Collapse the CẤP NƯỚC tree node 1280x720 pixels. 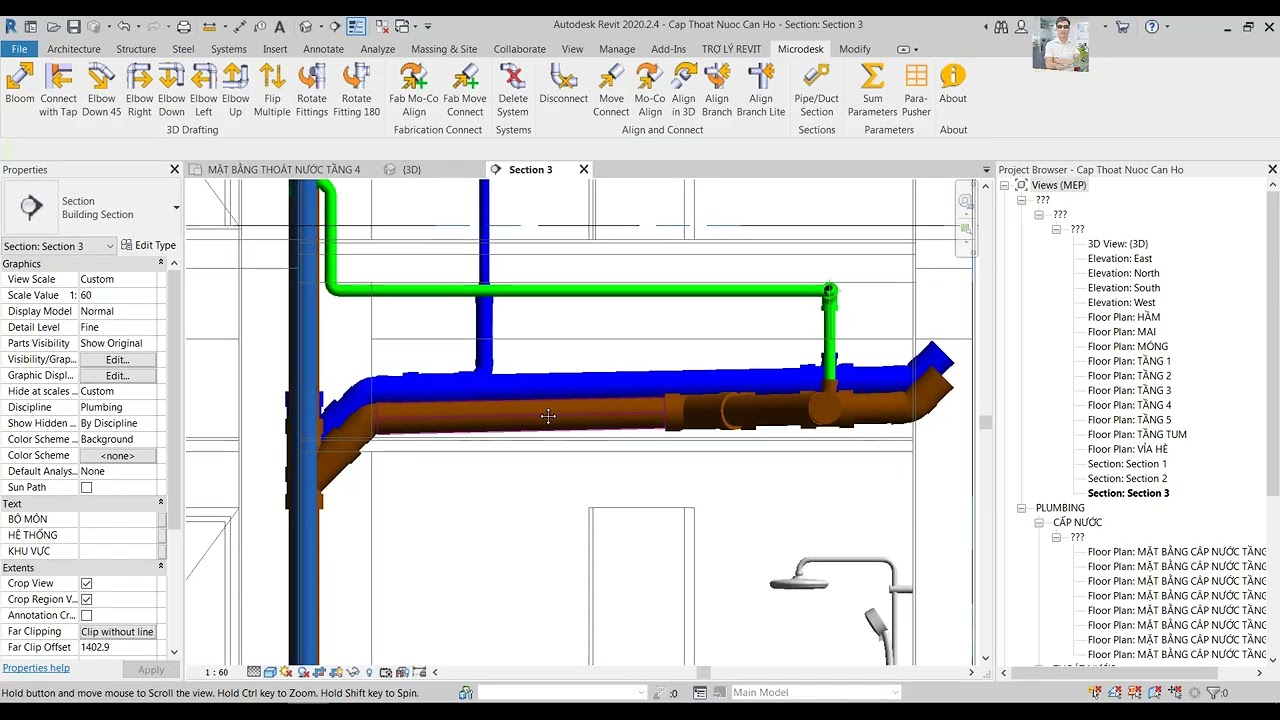pos(1039,523)
